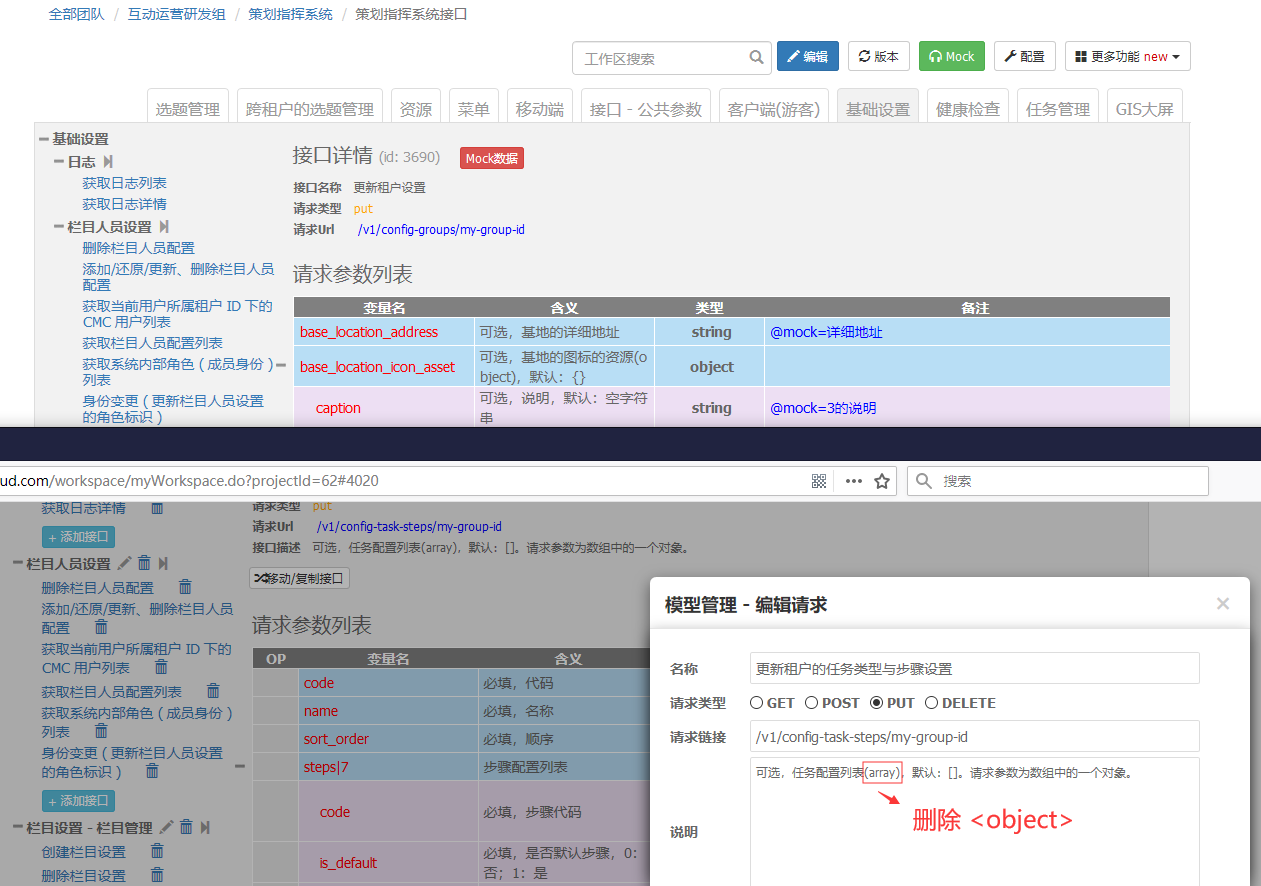
Task: Delete 栏目设置 - 栏目管理 group via trash icon
Action: coord(186,827)
